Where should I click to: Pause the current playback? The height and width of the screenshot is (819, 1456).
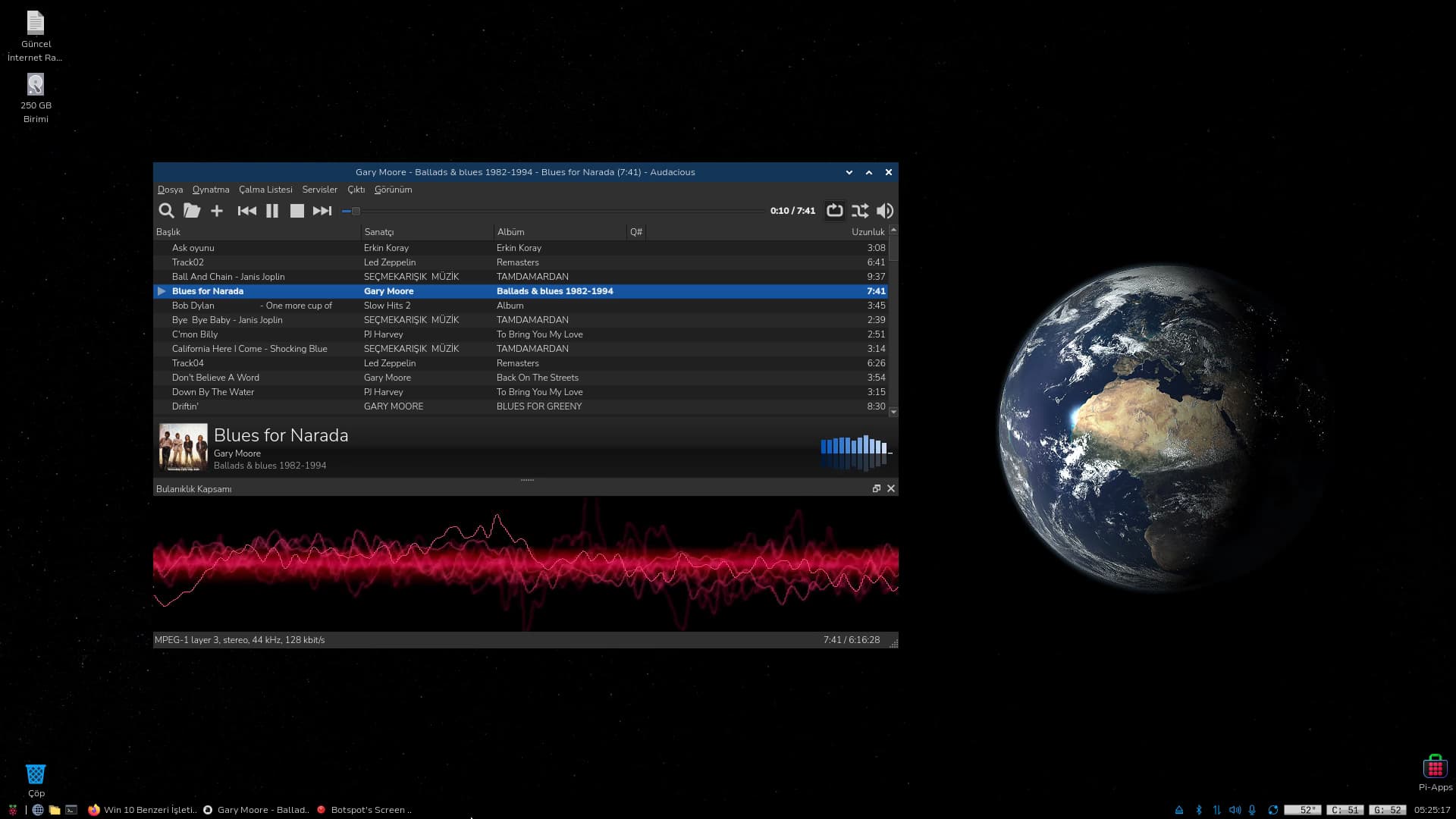272,211
